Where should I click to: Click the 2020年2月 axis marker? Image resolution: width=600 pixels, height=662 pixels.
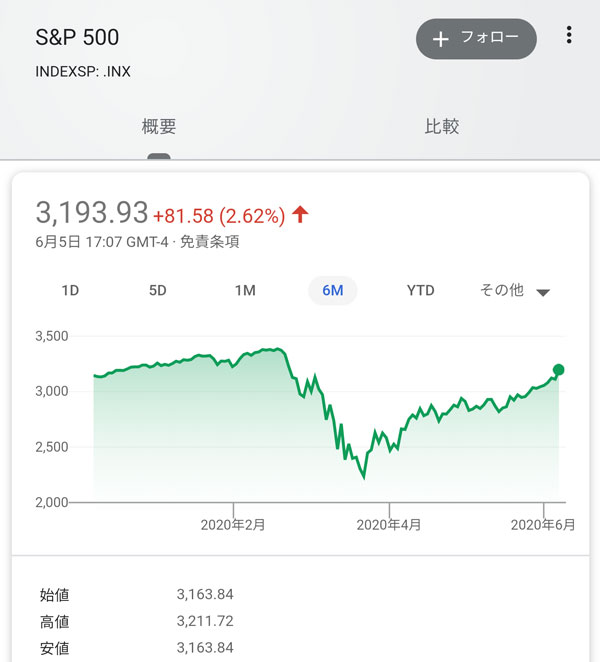pos(233,524)
